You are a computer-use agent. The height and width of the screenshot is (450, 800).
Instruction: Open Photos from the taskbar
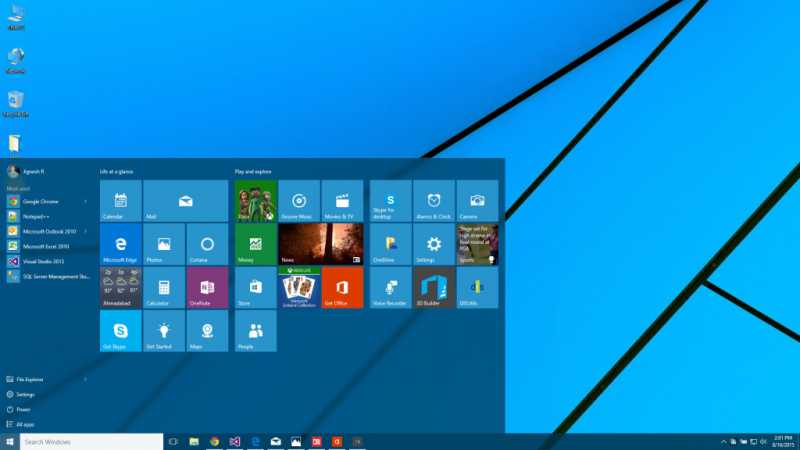pos(296,442)
